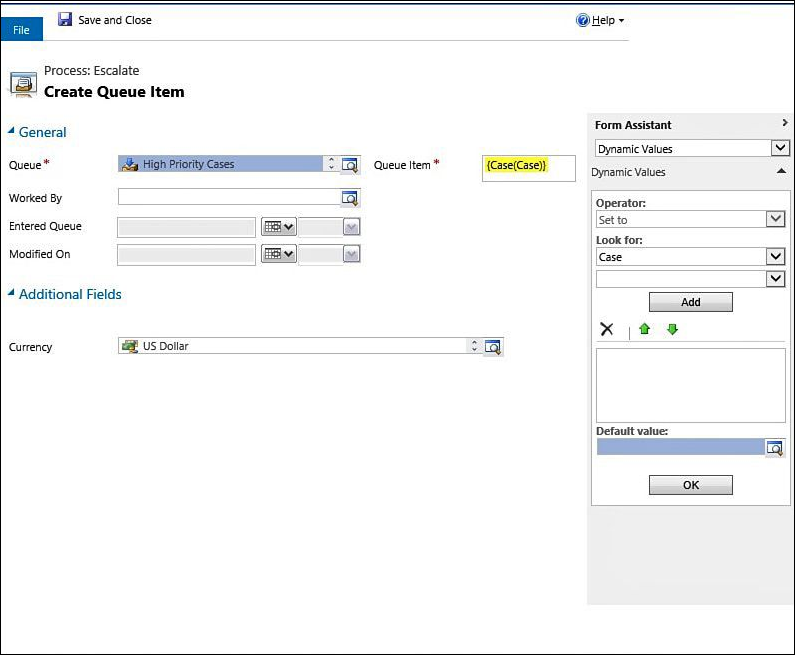Click the green move down arrow
Image resolution: width=795 pixels, height=655 pixels.
coord(672,330)
